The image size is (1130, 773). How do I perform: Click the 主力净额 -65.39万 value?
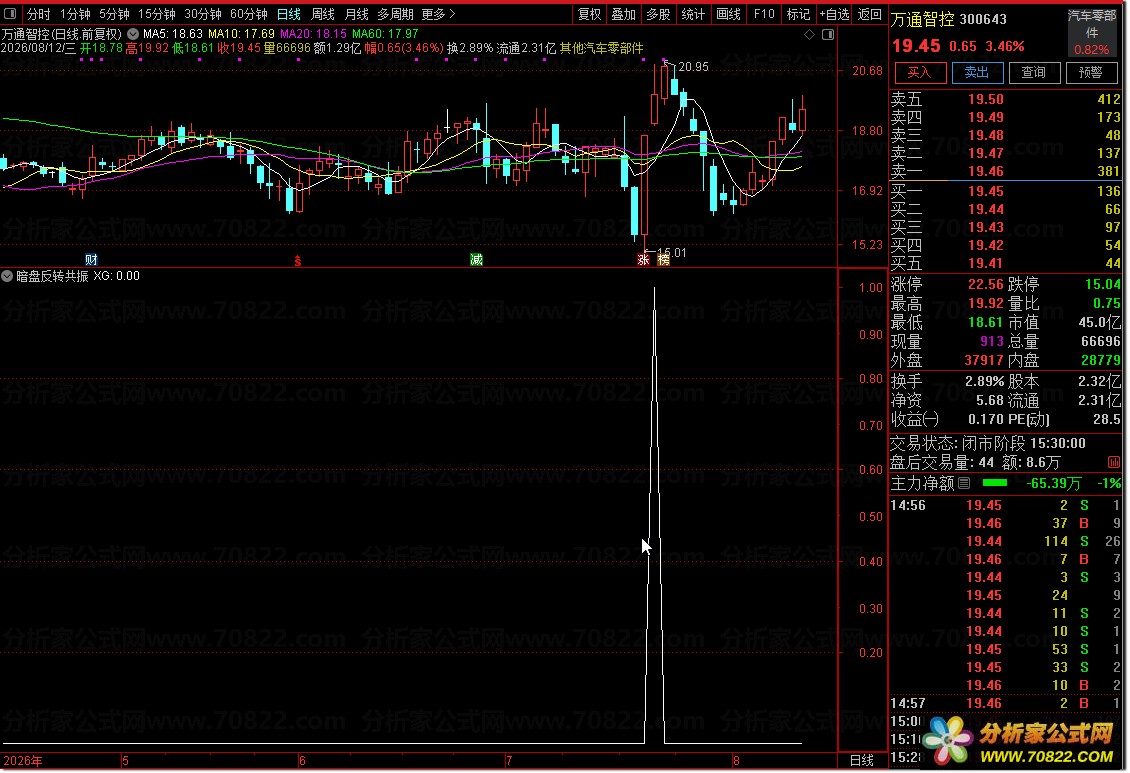click(x=1053, y=483)
